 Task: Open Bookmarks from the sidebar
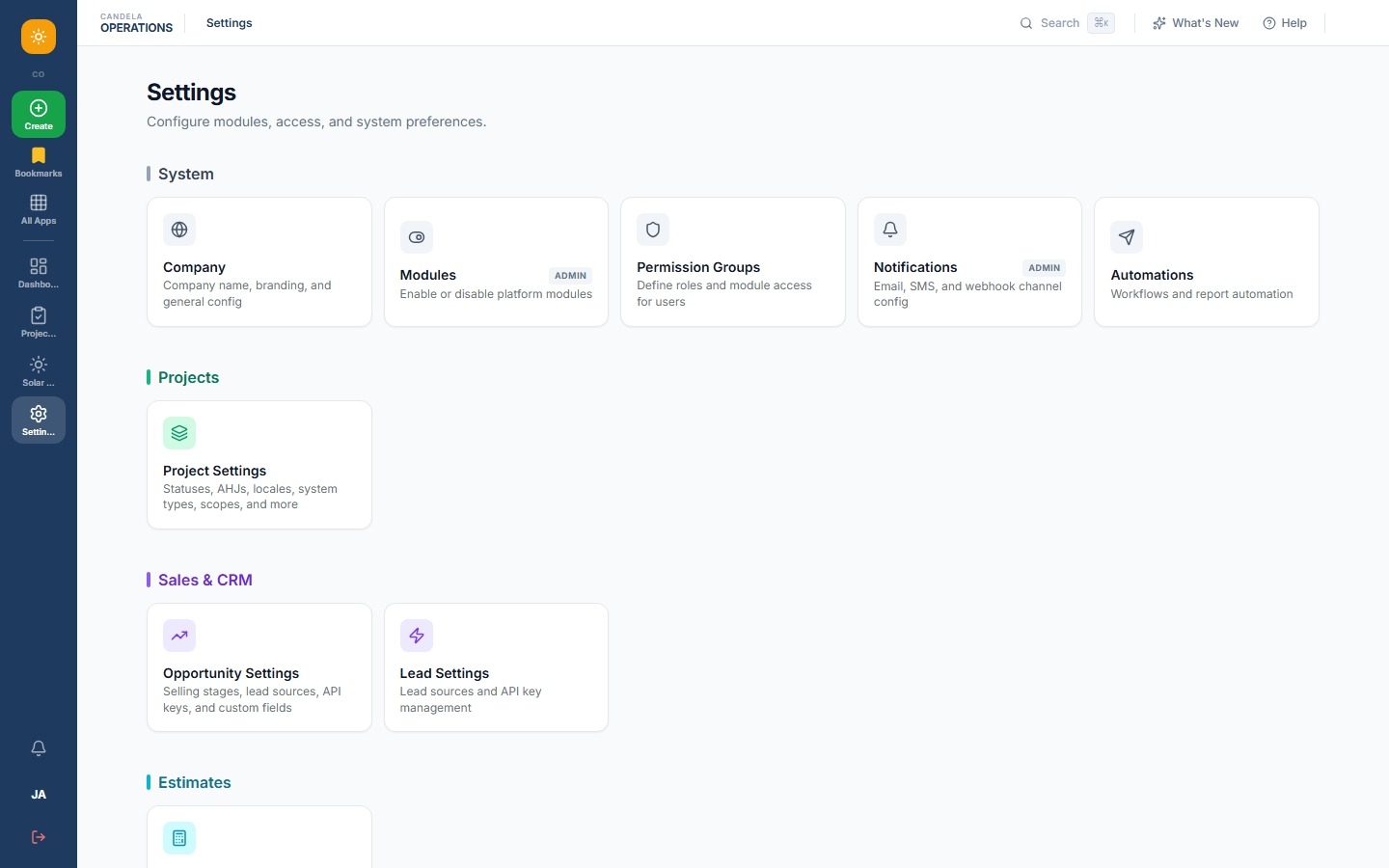(x=39, y=162)
